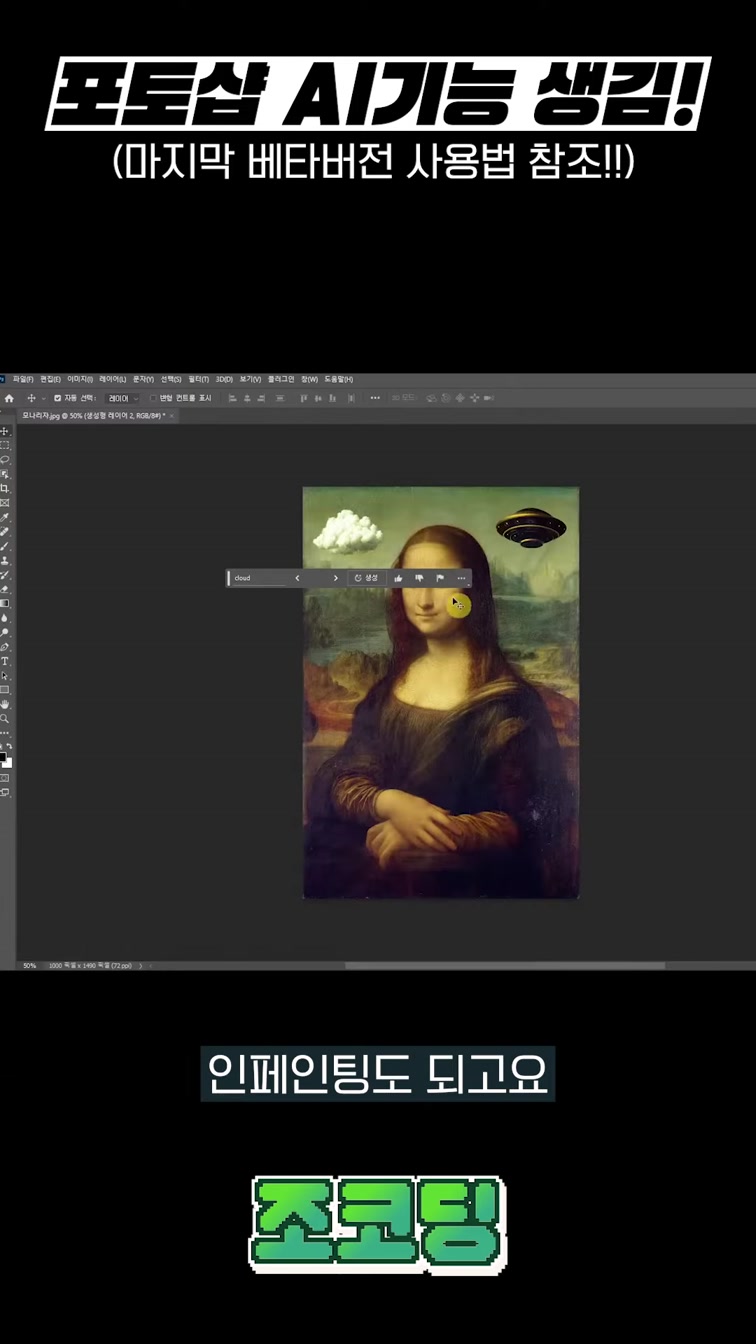The width and height of the screenshot is (756, 1344).
Task: Select the Pen tool
Action: tap(5, 647)
